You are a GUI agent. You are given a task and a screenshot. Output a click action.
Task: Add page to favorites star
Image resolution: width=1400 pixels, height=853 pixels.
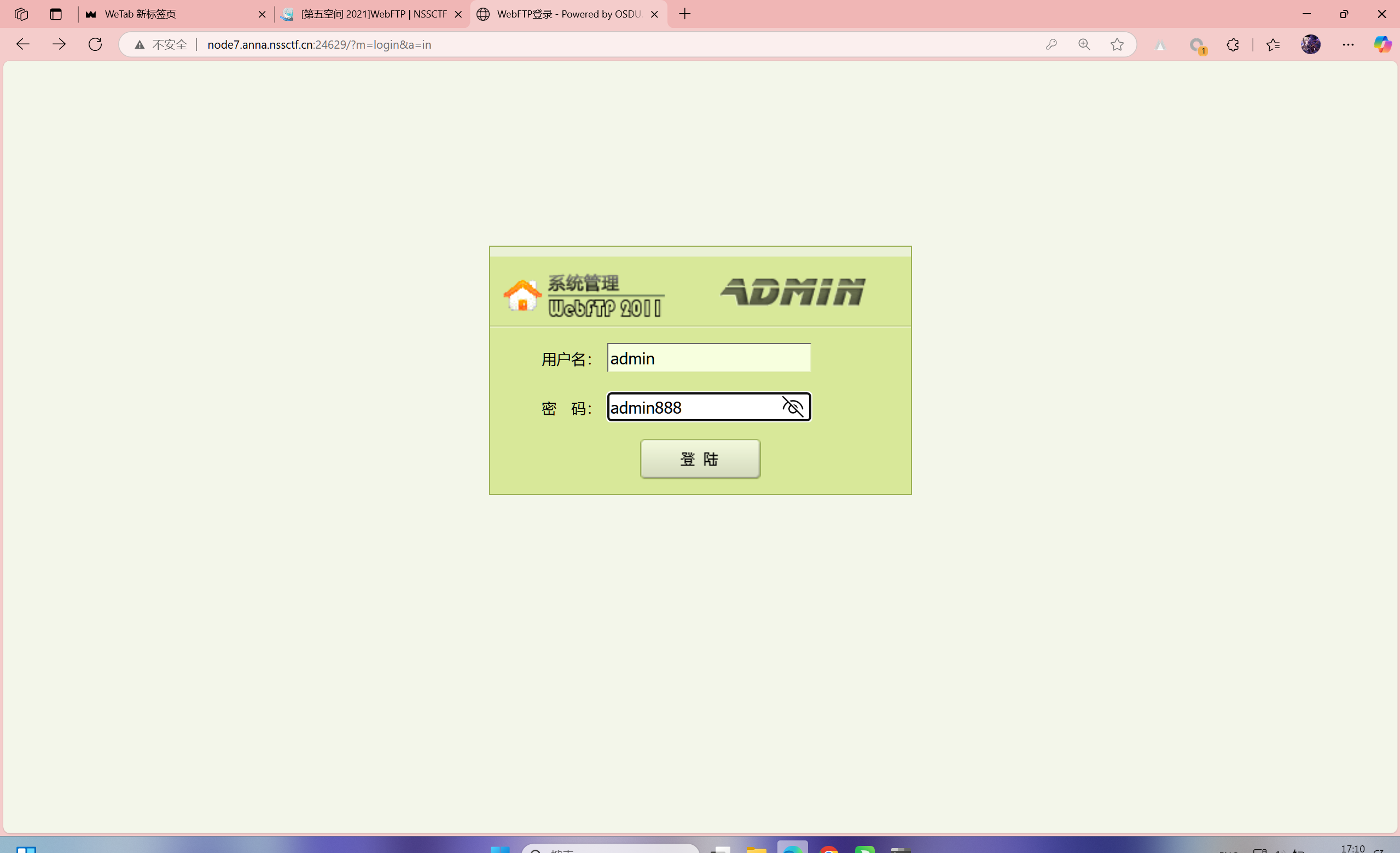coord(1117,44)
